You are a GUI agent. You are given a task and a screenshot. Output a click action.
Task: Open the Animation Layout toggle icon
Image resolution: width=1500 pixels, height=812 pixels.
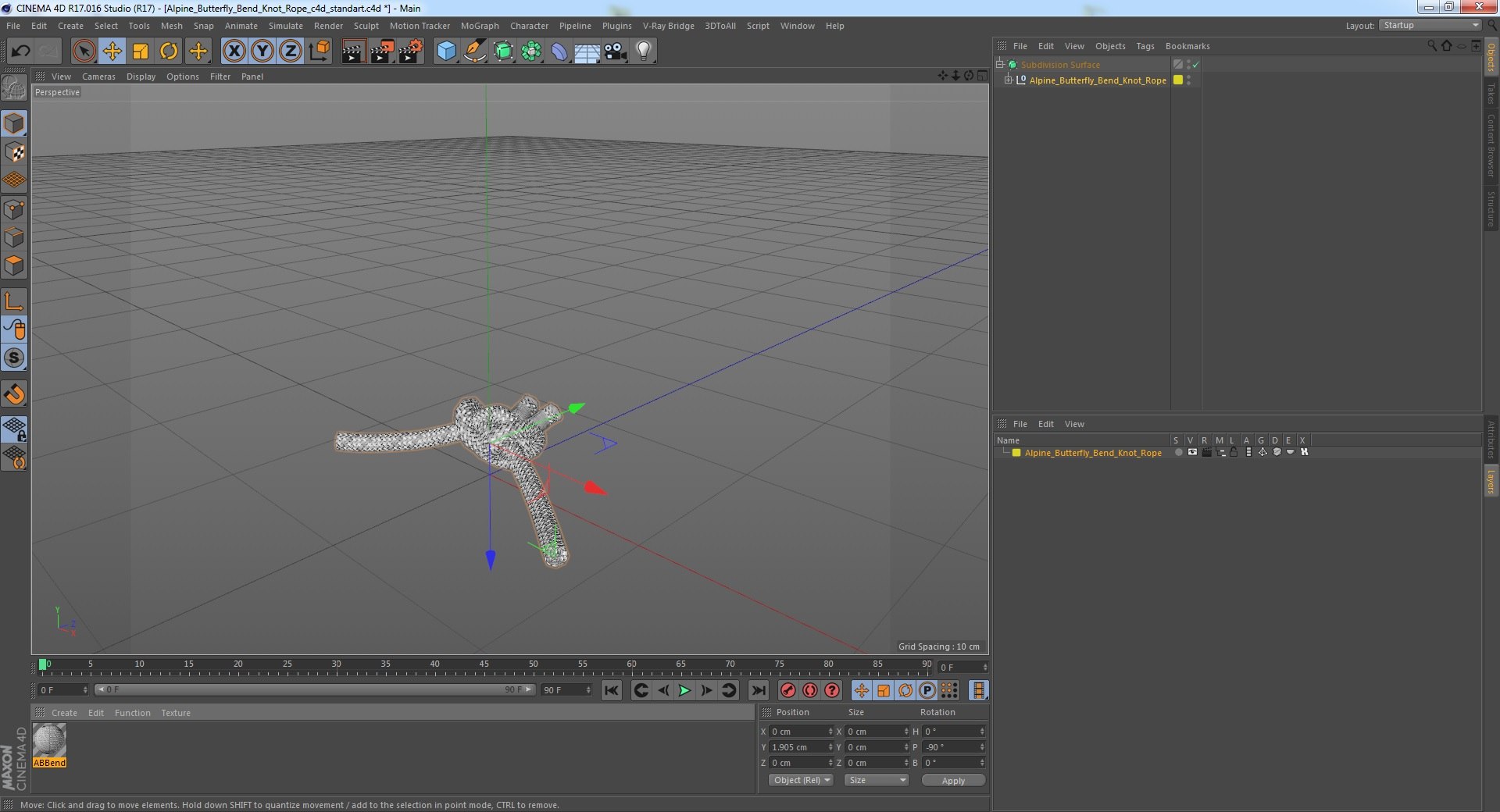(x=978, y=690)
